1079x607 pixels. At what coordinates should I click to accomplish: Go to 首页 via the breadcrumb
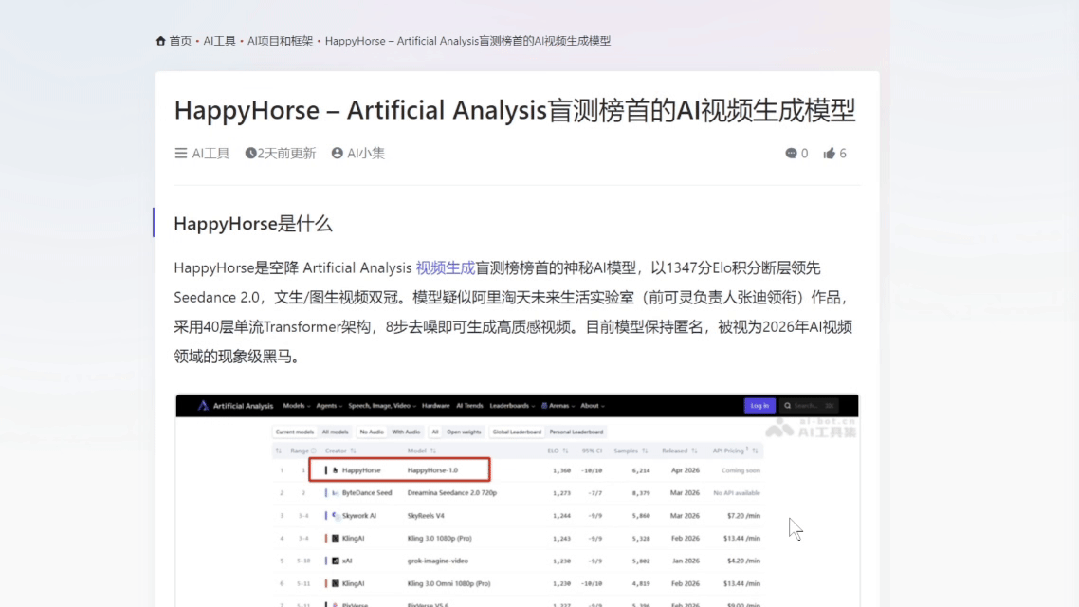tap(180, 41)
